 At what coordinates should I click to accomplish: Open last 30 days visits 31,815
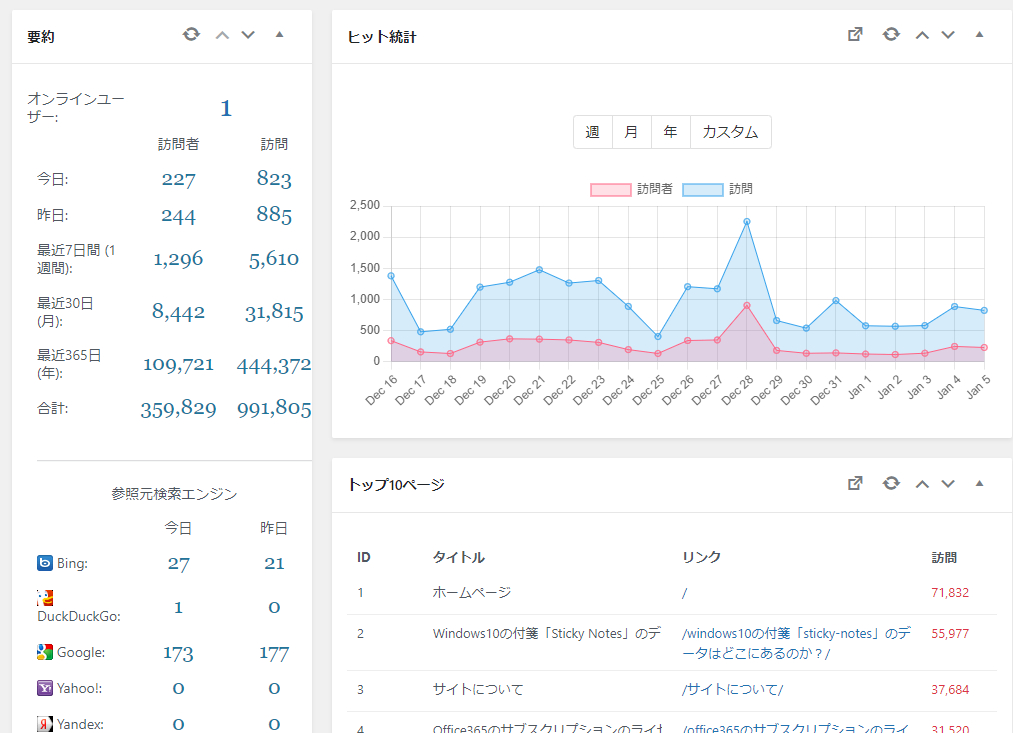(x=274, y=313)
